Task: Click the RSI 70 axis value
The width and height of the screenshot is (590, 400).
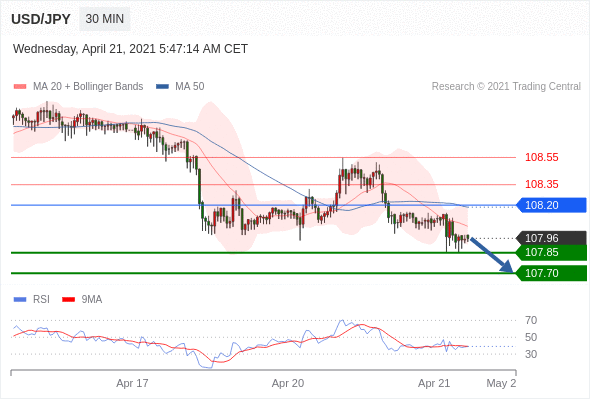Action: (531, 321)
